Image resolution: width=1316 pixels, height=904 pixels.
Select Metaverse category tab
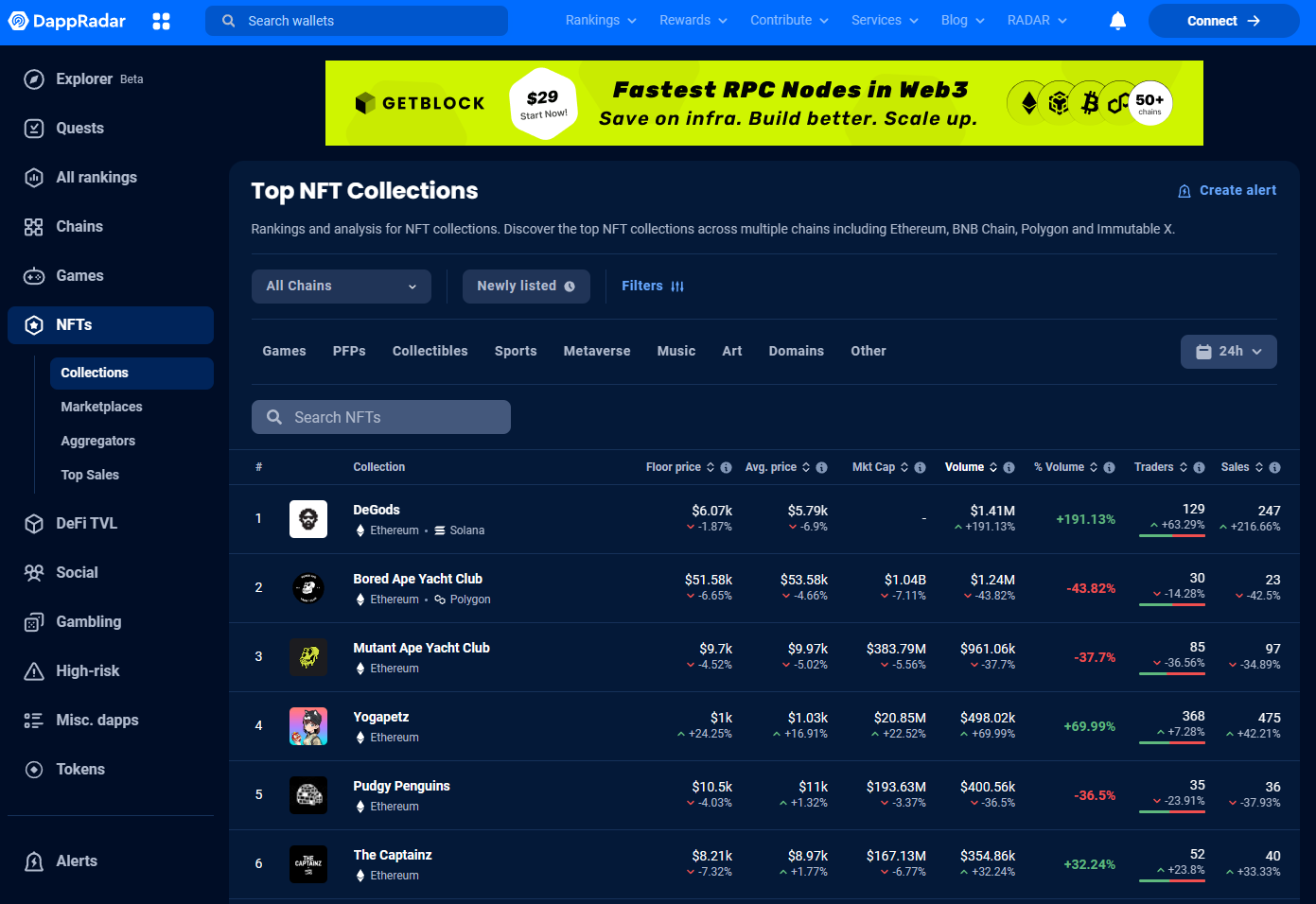[x=597, y=351]
